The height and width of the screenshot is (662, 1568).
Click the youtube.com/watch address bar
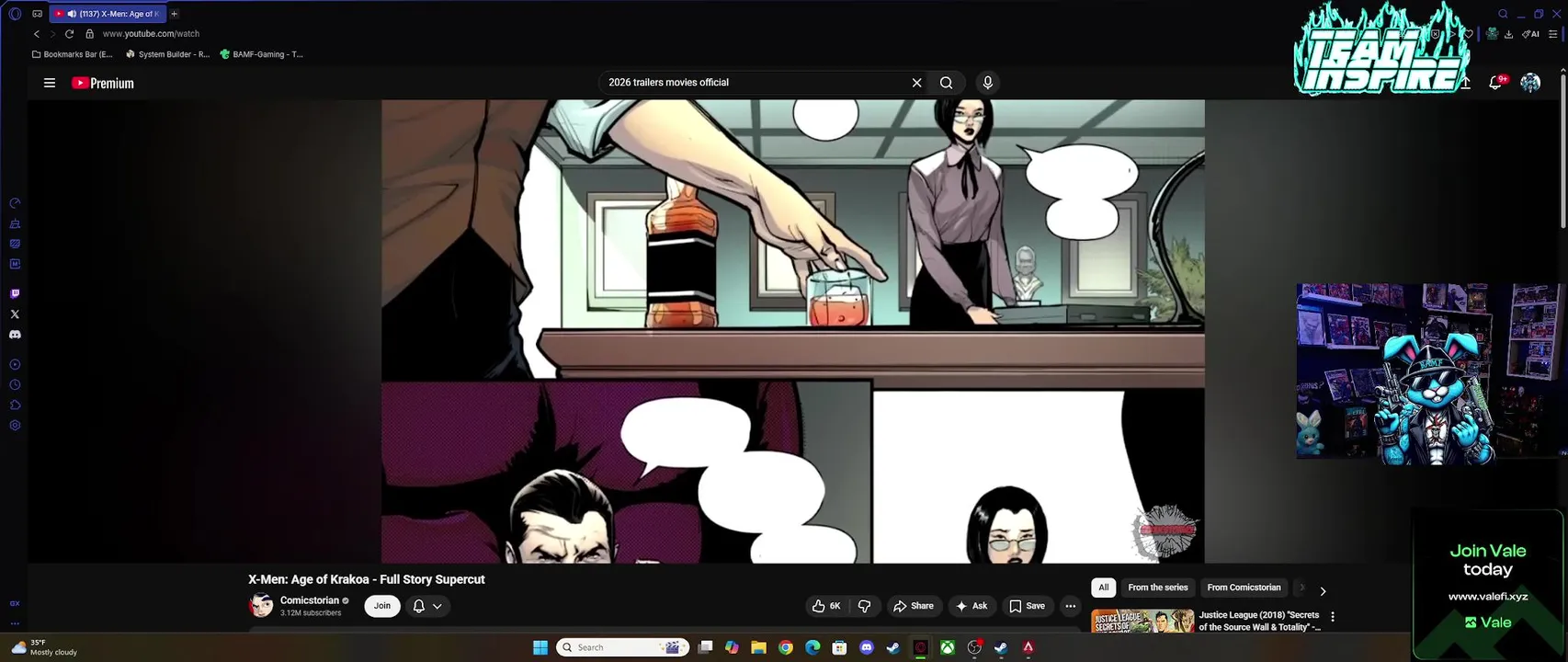coord(151,34)
